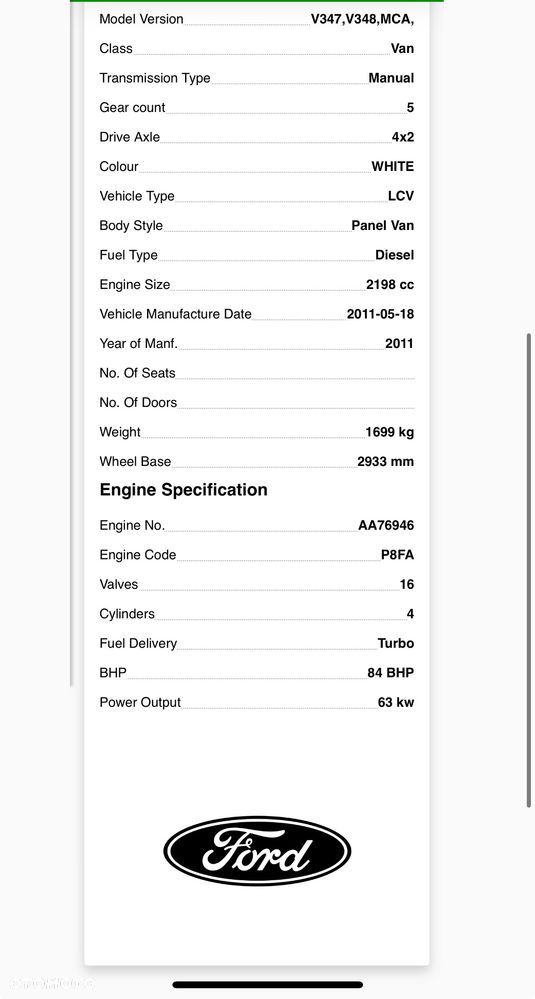Tap the Transmission Type label
Image resolution: width=535 pixels, height=999 pixels.
155,78
